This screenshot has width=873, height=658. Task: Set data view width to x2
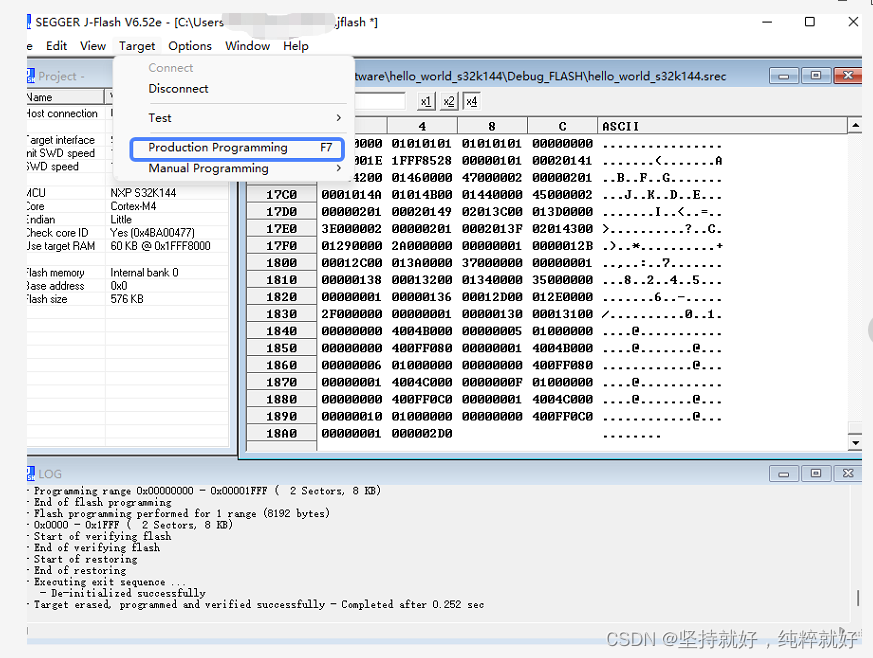pos(449,101)
